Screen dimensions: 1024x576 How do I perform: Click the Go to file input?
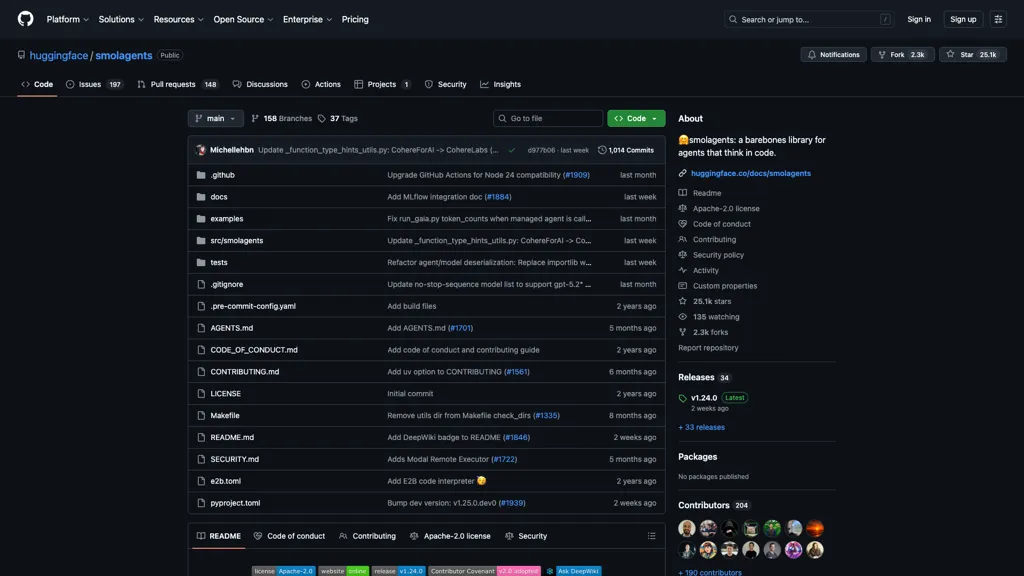pyautogui.click(x=548, y=119)
